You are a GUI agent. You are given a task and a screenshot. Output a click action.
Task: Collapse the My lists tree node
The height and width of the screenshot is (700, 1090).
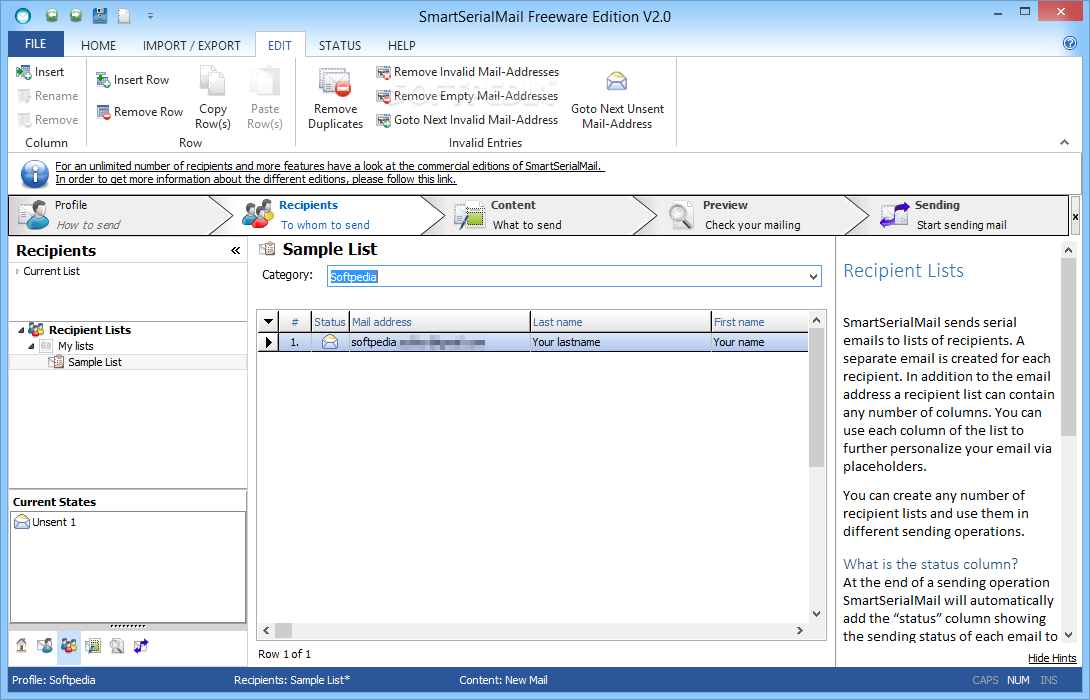click(x=31, y=346)
